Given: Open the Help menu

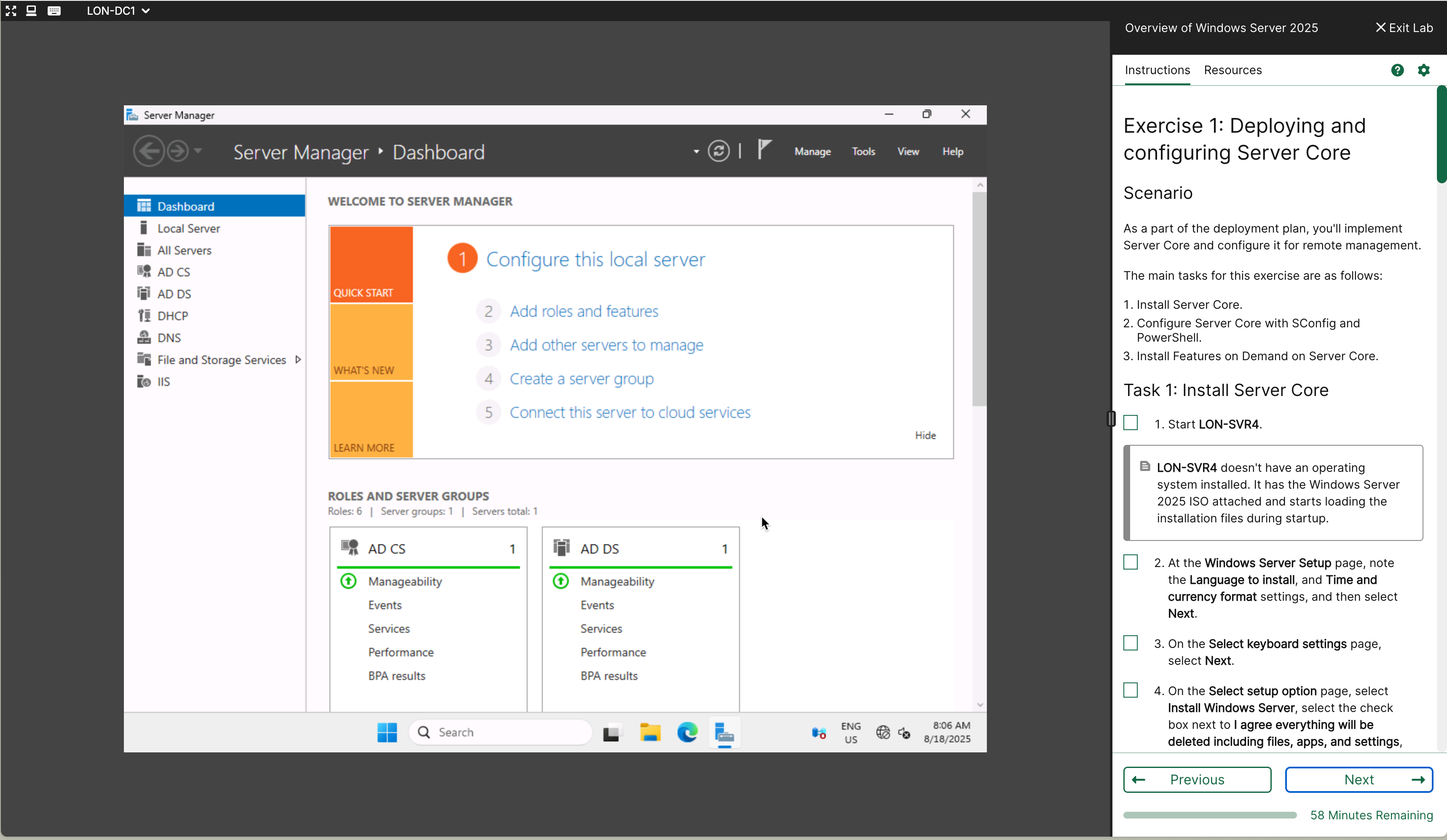Looking at the screenshot, I should click(953, 152).
